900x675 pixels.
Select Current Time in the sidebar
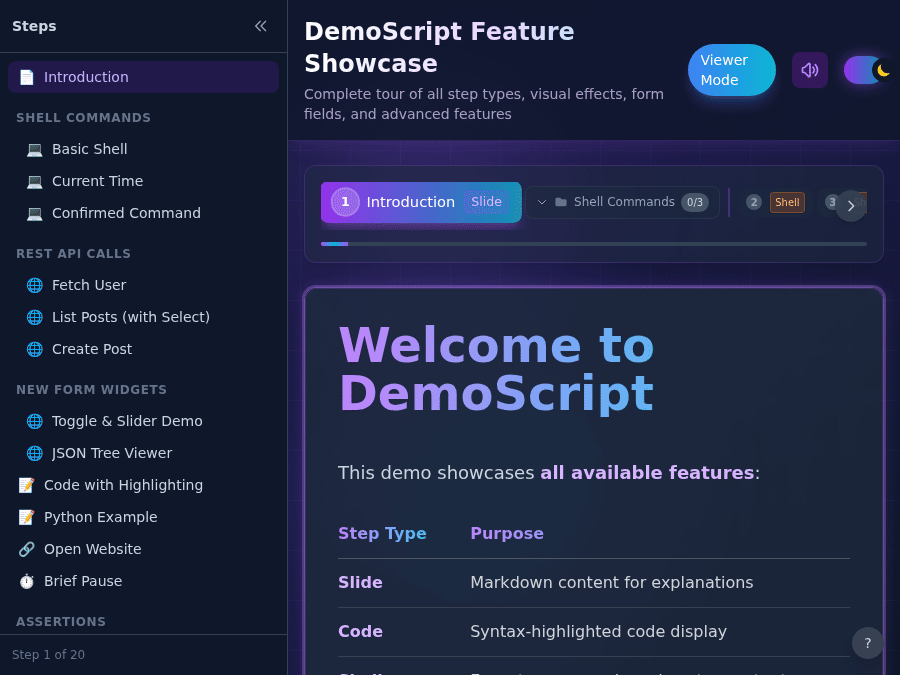97,181
